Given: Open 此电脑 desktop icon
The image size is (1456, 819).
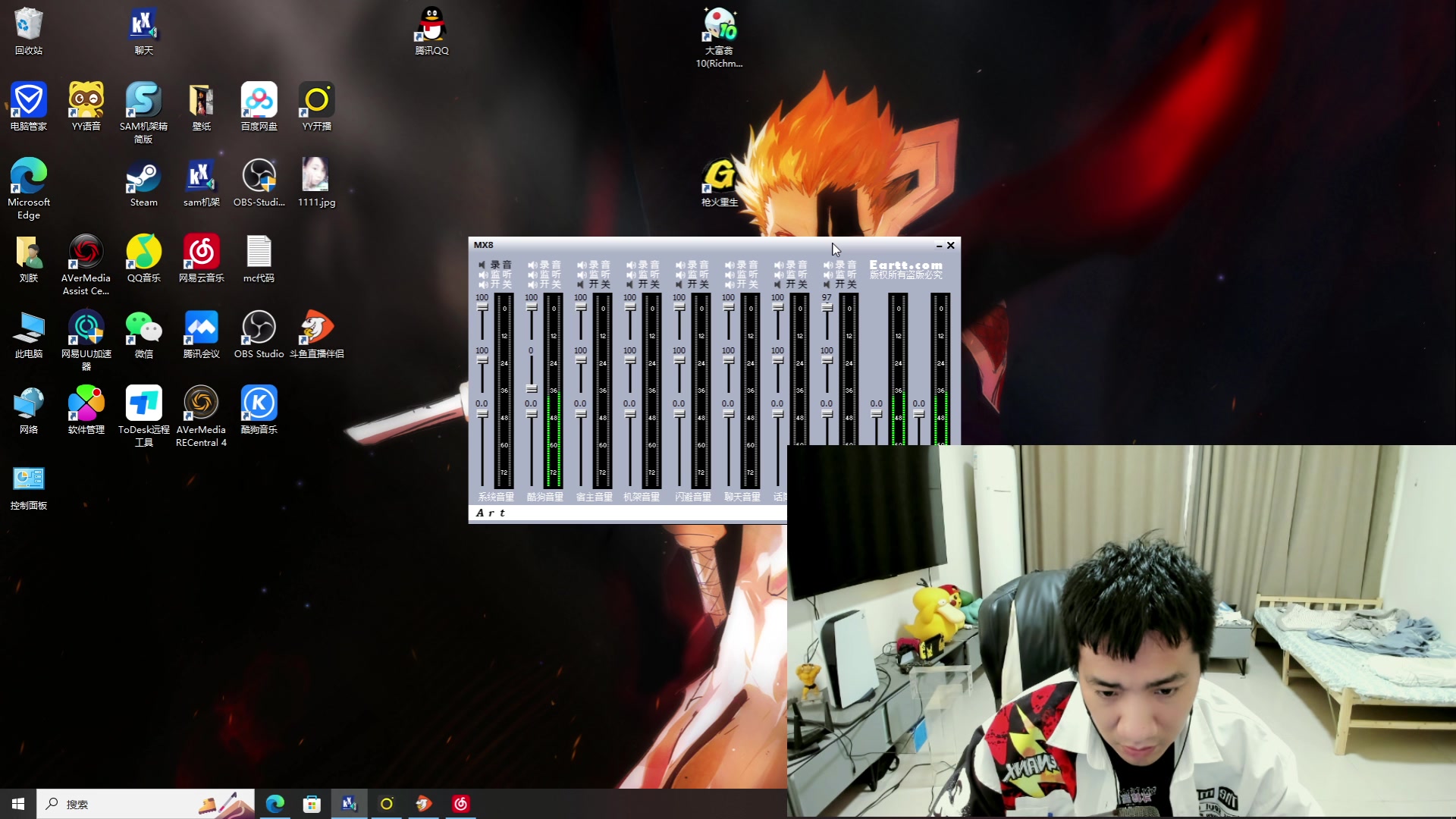Looking at the screenshot, I should 29,334.
